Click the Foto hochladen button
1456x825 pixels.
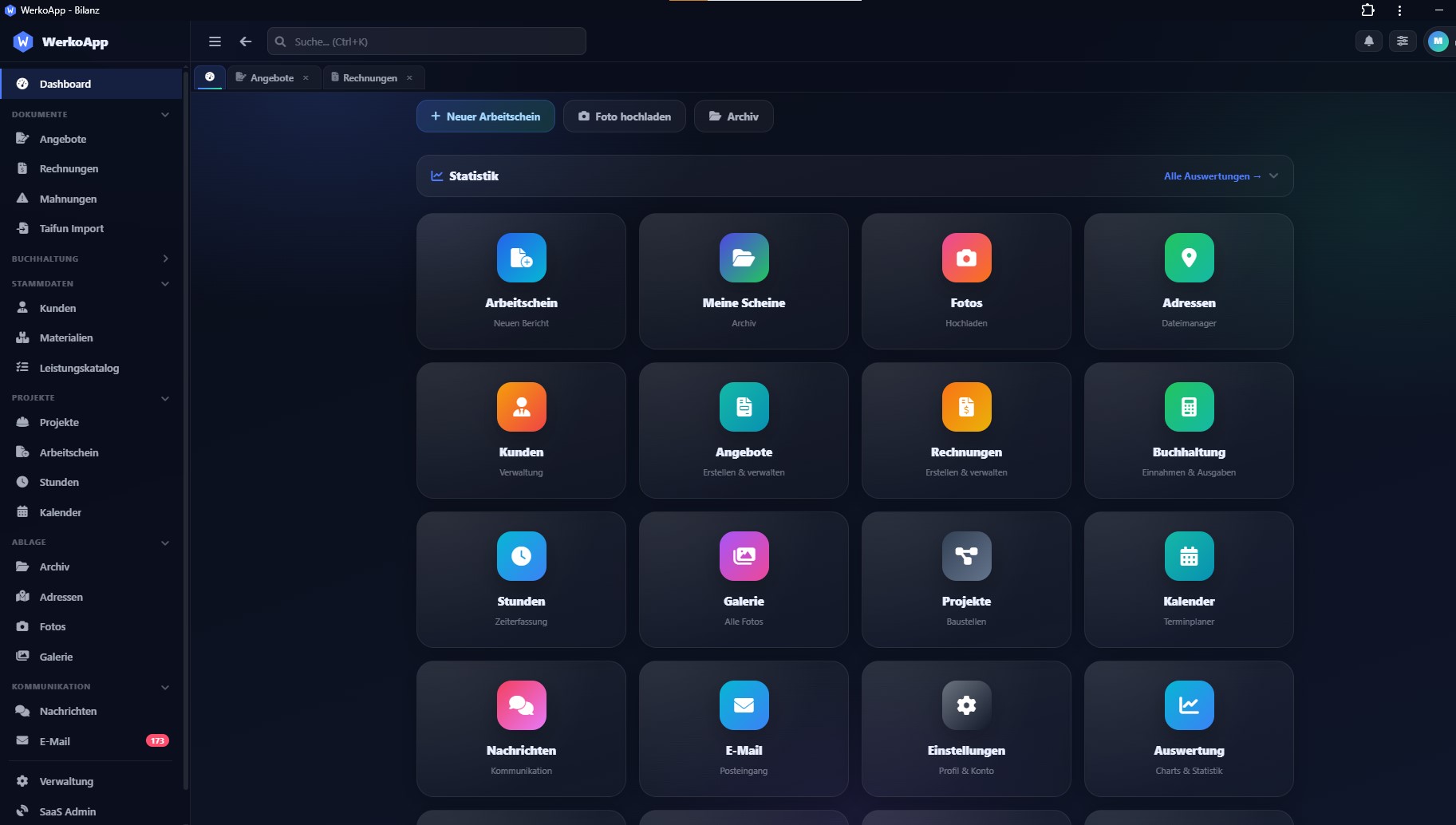click(x=625, y=116)
